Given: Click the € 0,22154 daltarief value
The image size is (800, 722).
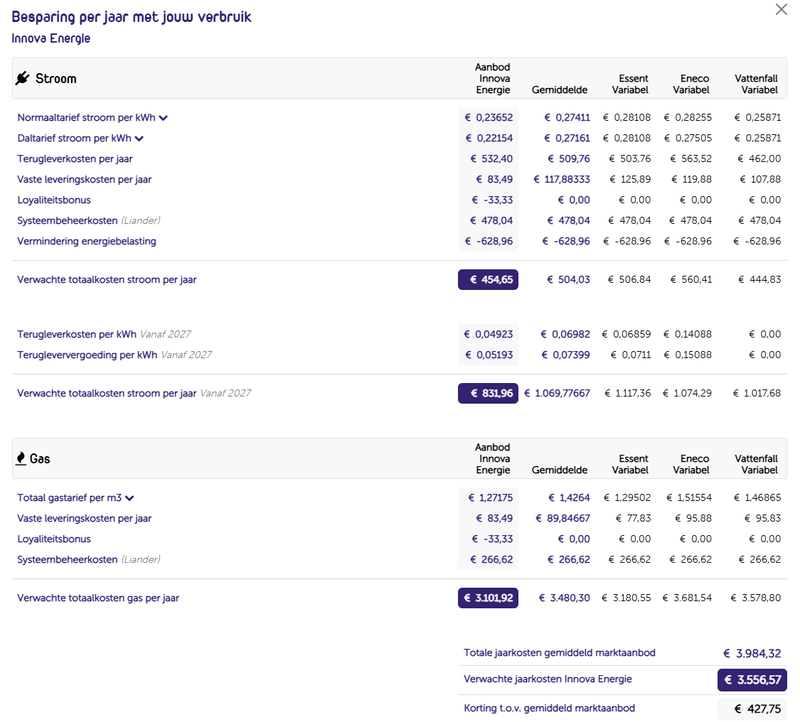Looking at the screenshot, I should click(x=489, y=138).
